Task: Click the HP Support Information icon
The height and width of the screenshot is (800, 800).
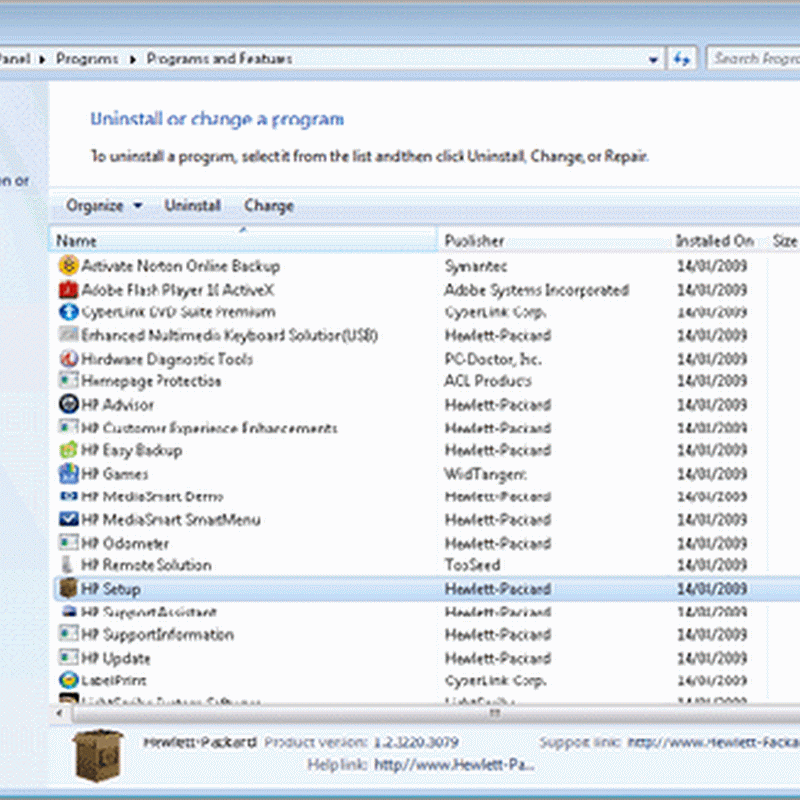Action: (x=68, y=634)
